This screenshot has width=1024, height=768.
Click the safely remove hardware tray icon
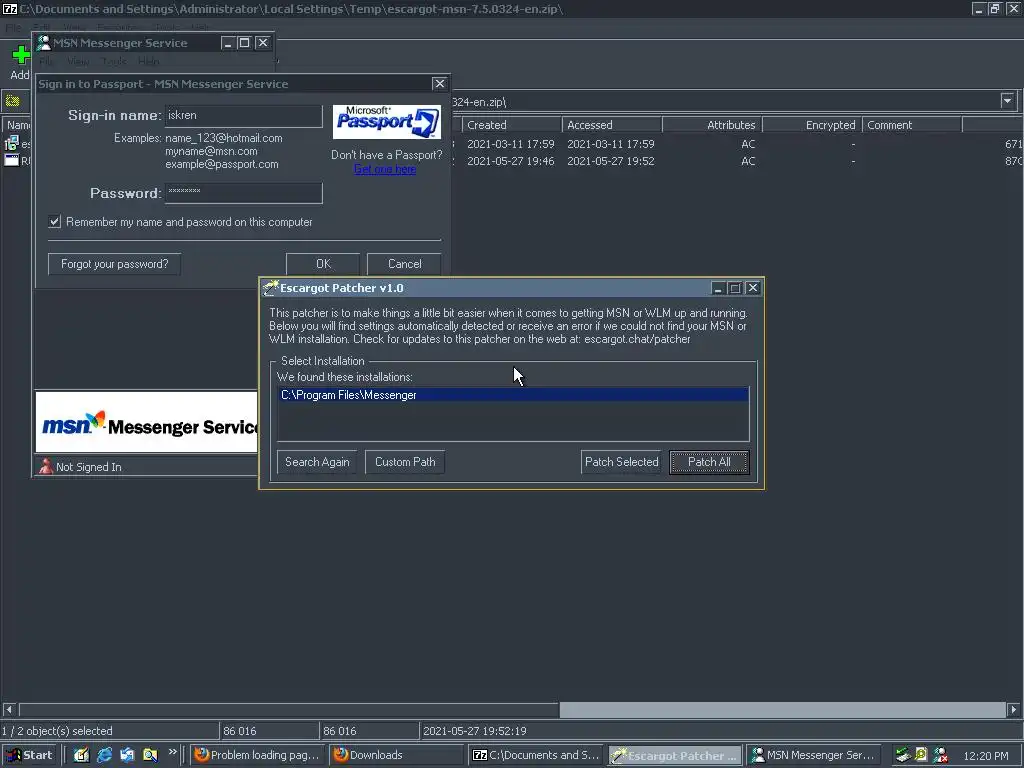(x=903, y=755)
